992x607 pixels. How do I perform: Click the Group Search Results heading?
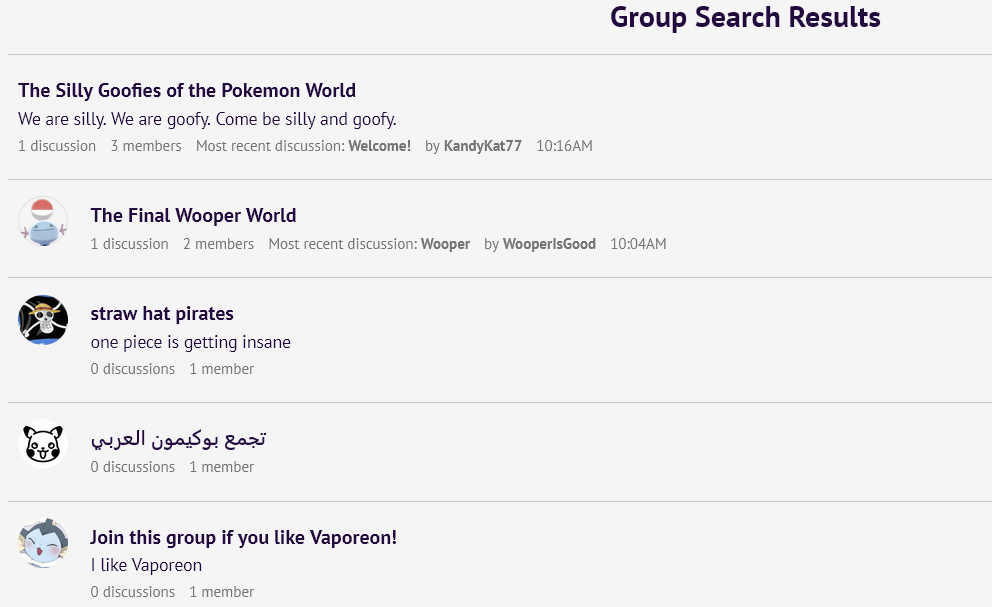[x=745, y=17]
